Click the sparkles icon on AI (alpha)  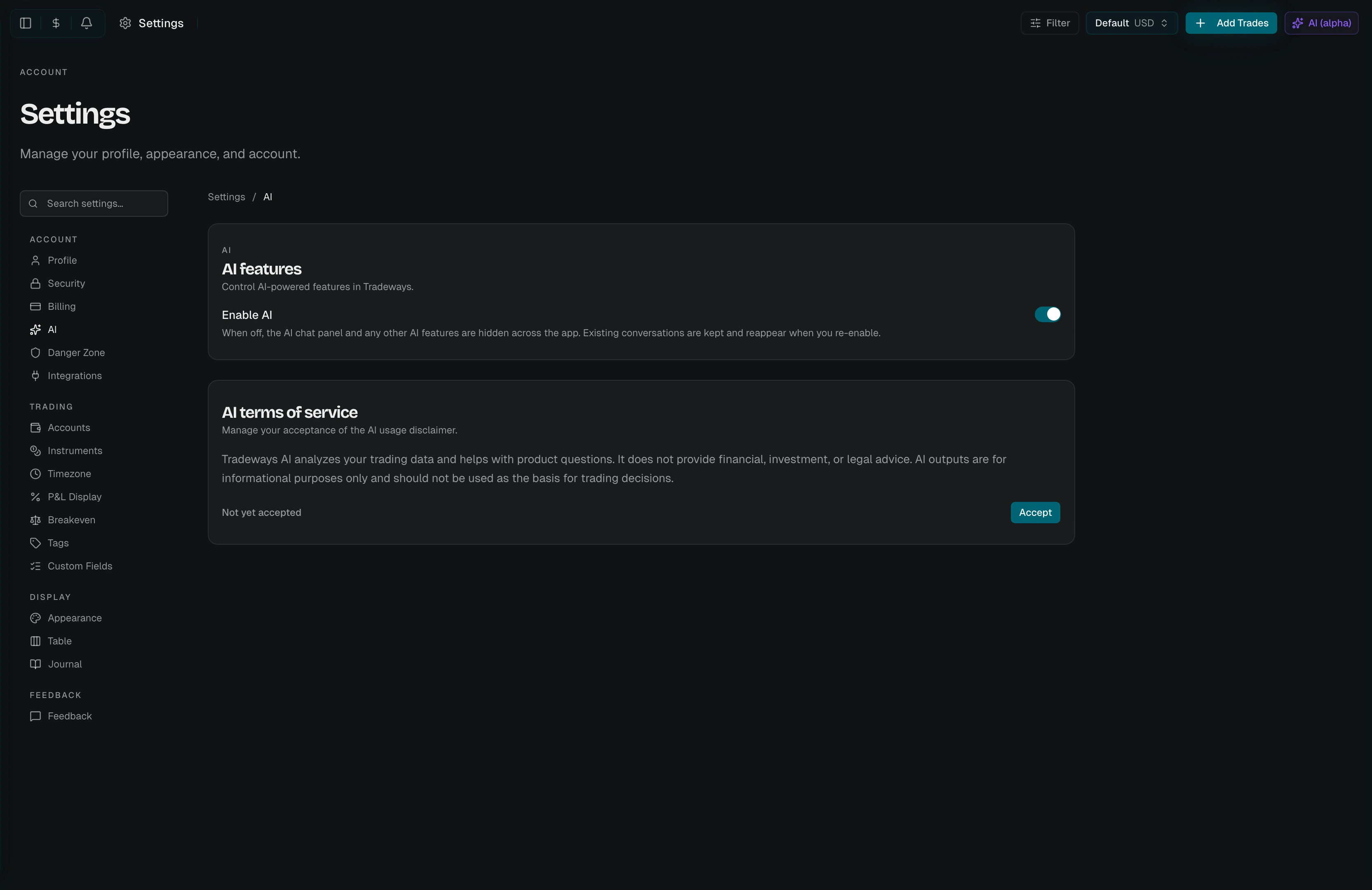click(1297, 23)
